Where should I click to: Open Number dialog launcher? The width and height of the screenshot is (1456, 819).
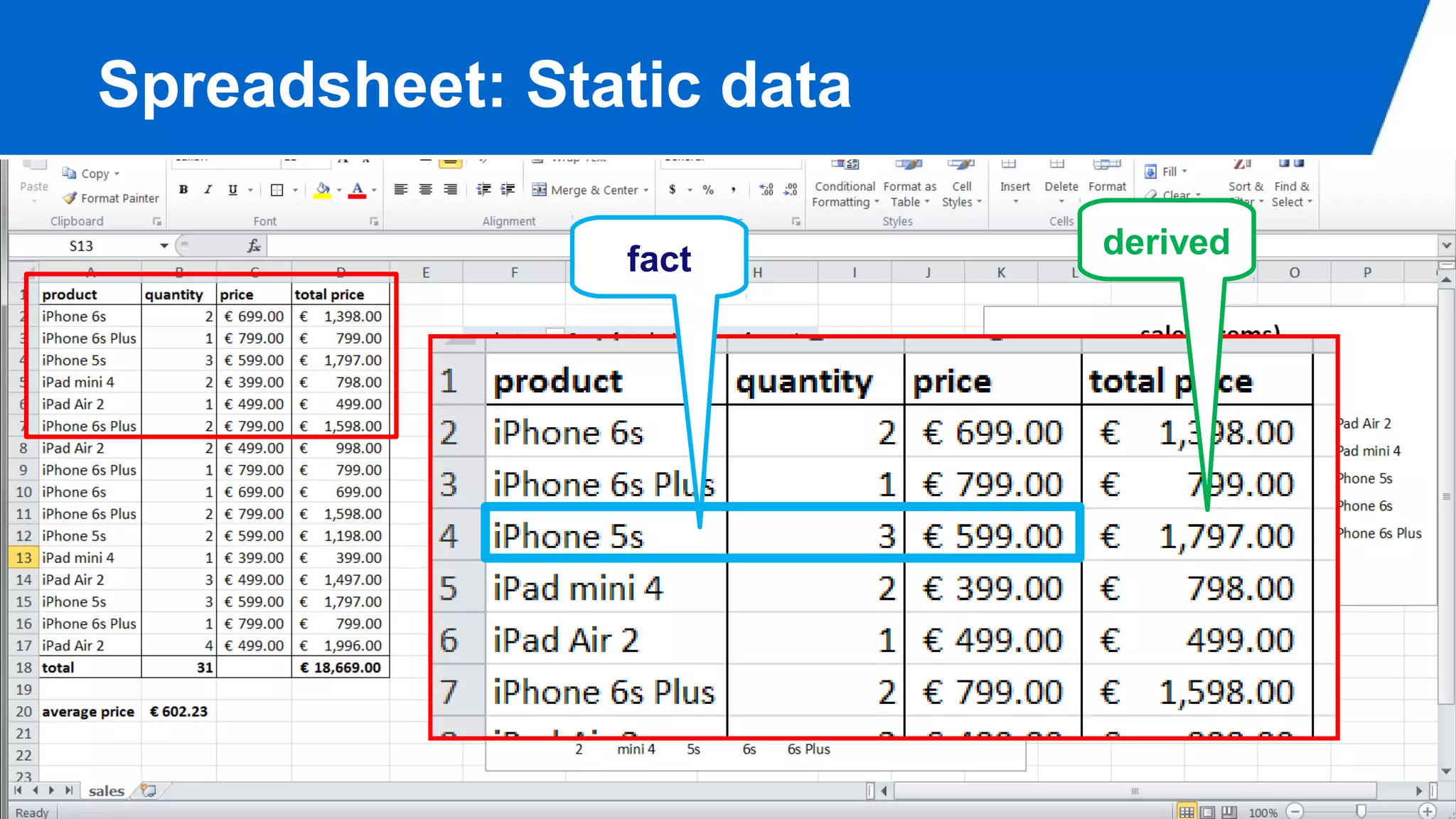796,222
